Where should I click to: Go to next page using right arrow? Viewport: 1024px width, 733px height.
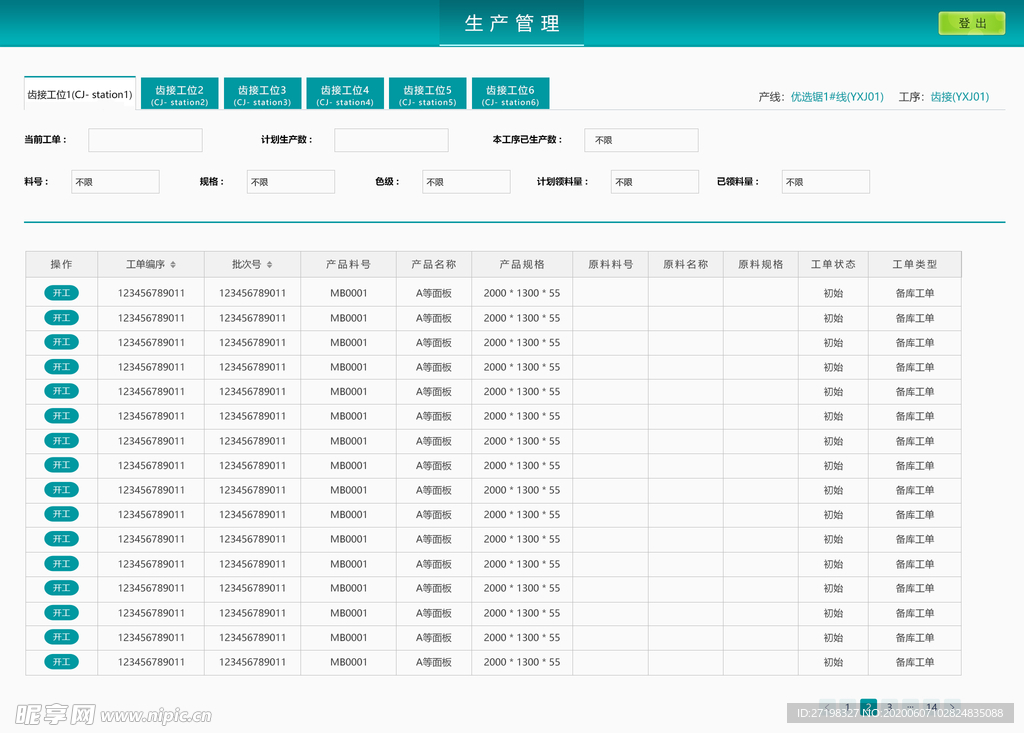click(x=952, y=706)
